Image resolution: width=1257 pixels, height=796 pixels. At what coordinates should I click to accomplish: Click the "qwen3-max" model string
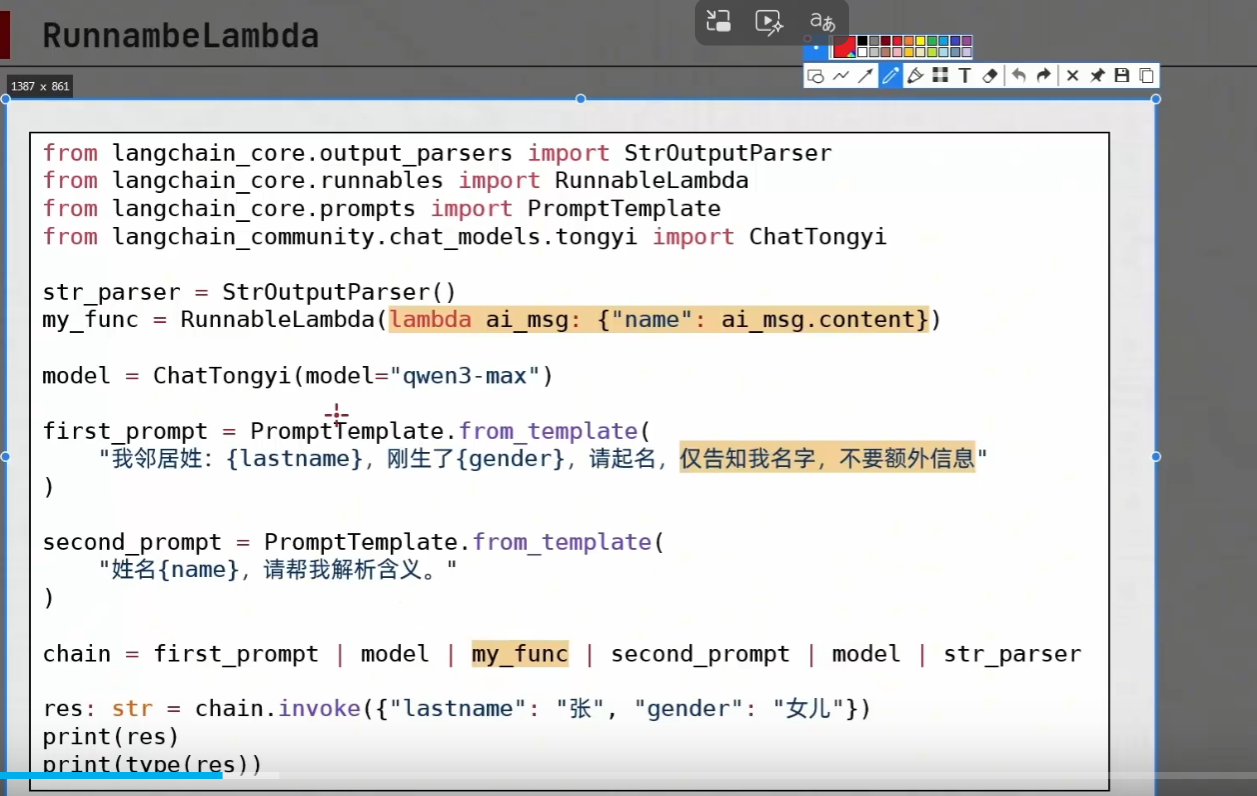464,376
